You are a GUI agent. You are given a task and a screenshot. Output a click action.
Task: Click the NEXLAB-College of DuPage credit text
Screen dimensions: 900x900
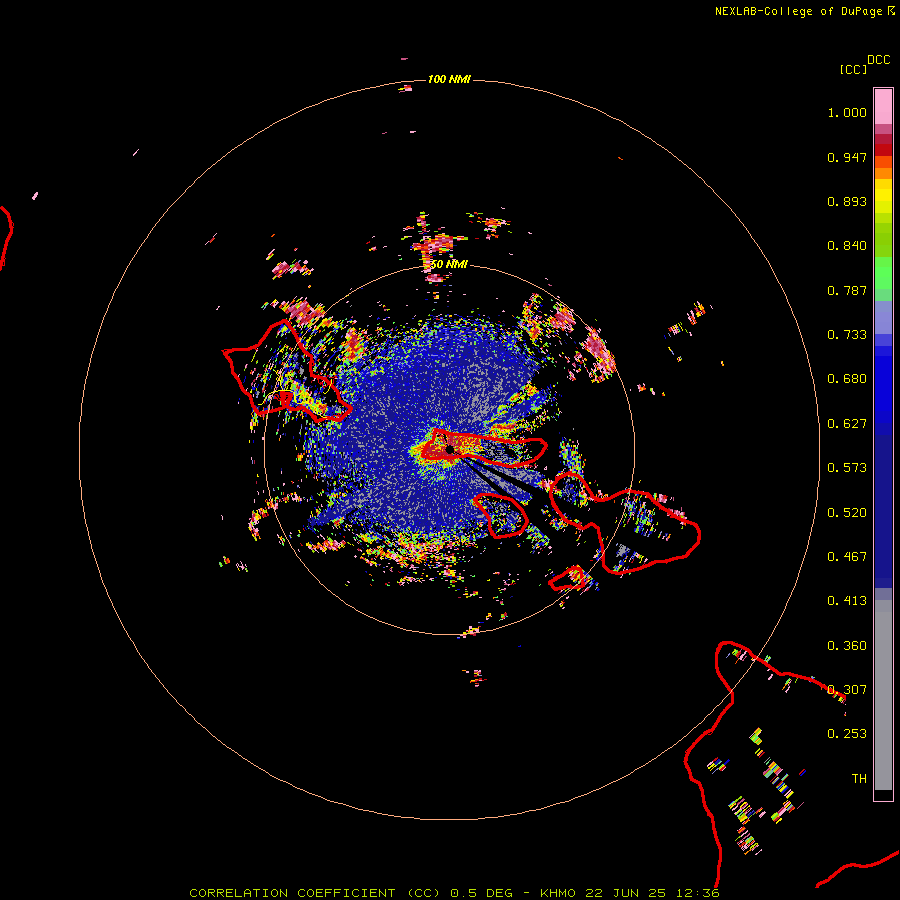coord(798,11)
